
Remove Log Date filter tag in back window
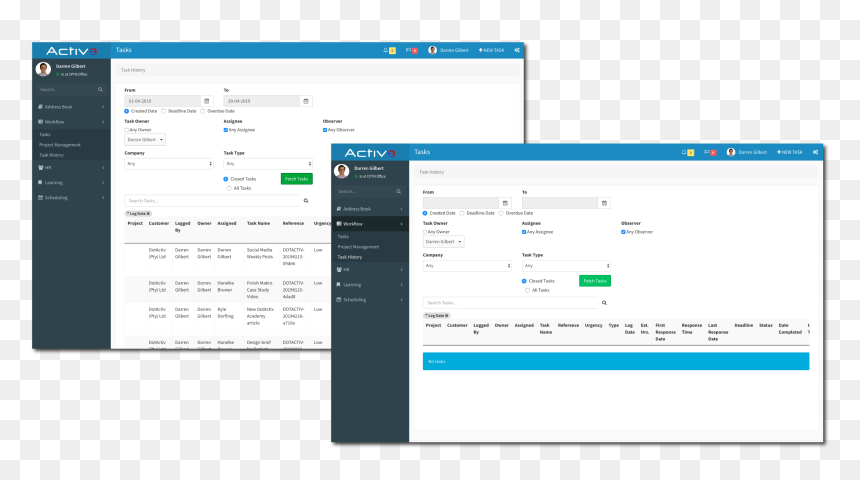coord(148,213)
